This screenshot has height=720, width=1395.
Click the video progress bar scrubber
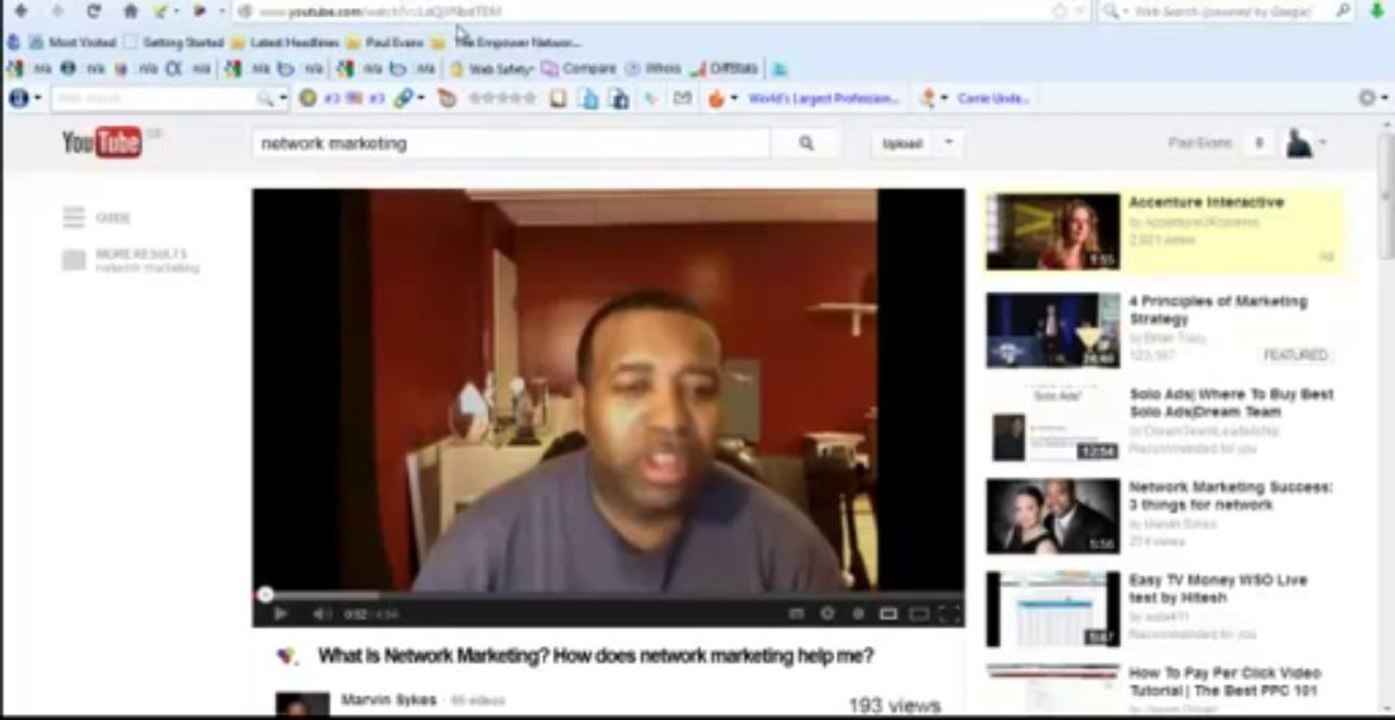click(265, 594)
